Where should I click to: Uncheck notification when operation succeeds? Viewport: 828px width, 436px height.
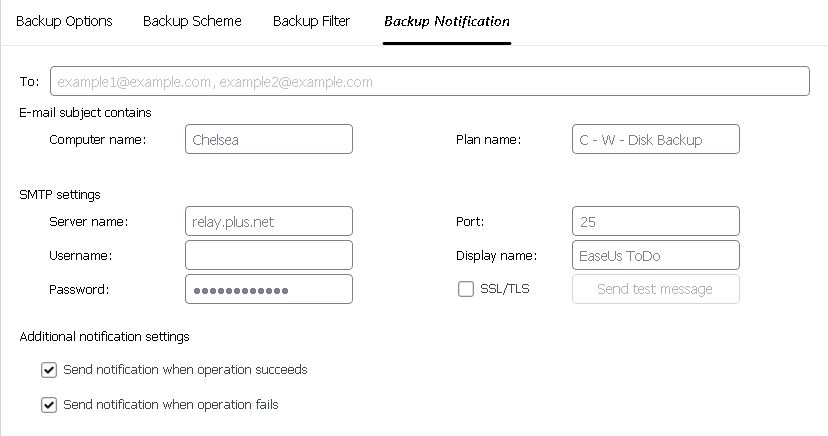point(49,370)
